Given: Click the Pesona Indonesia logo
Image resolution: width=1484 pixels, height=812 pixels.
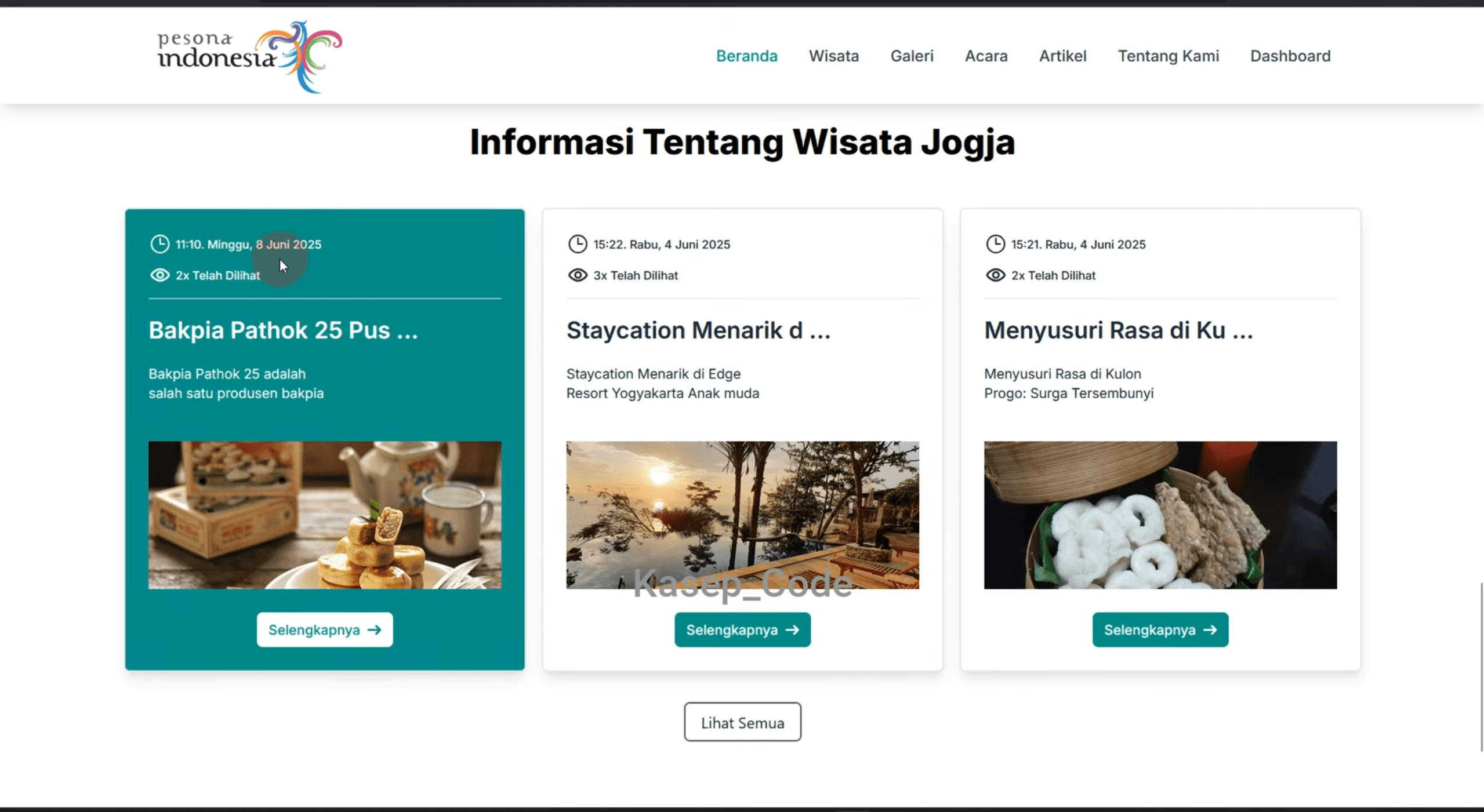Looking at the screenshot, I should [249, 56].
